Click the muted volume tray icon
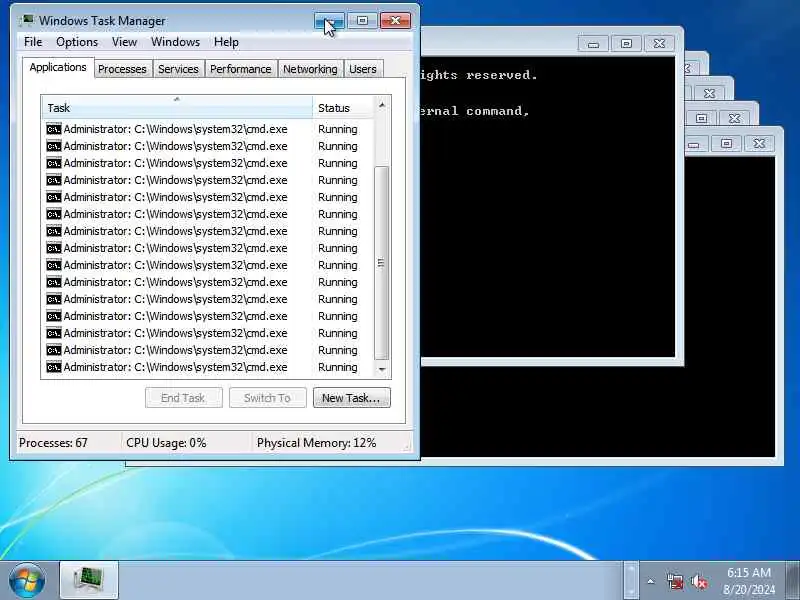The width and height of the screenshot is (800, 600). point(699,581)
